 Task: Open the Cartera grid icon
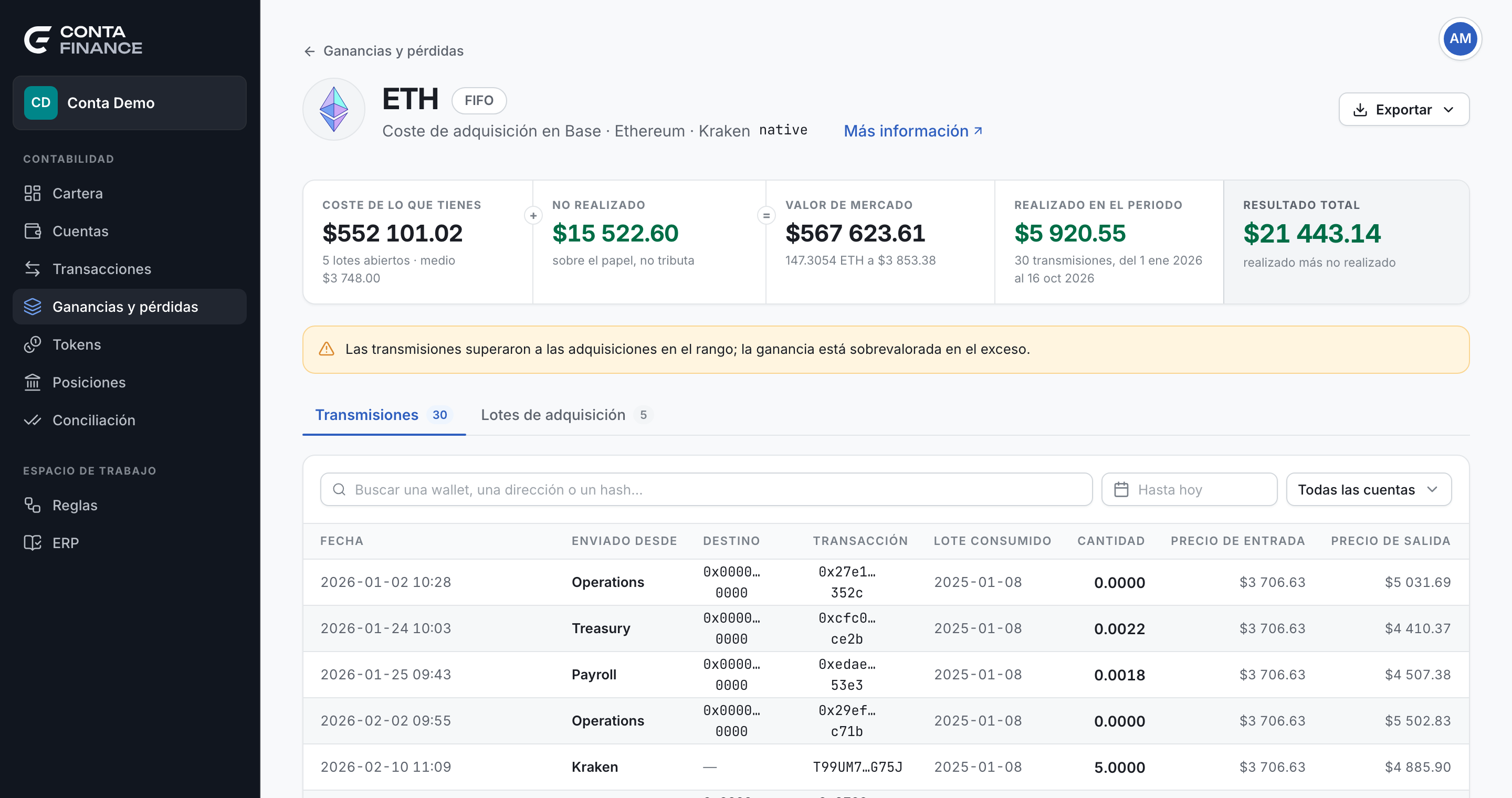[32, 193]
